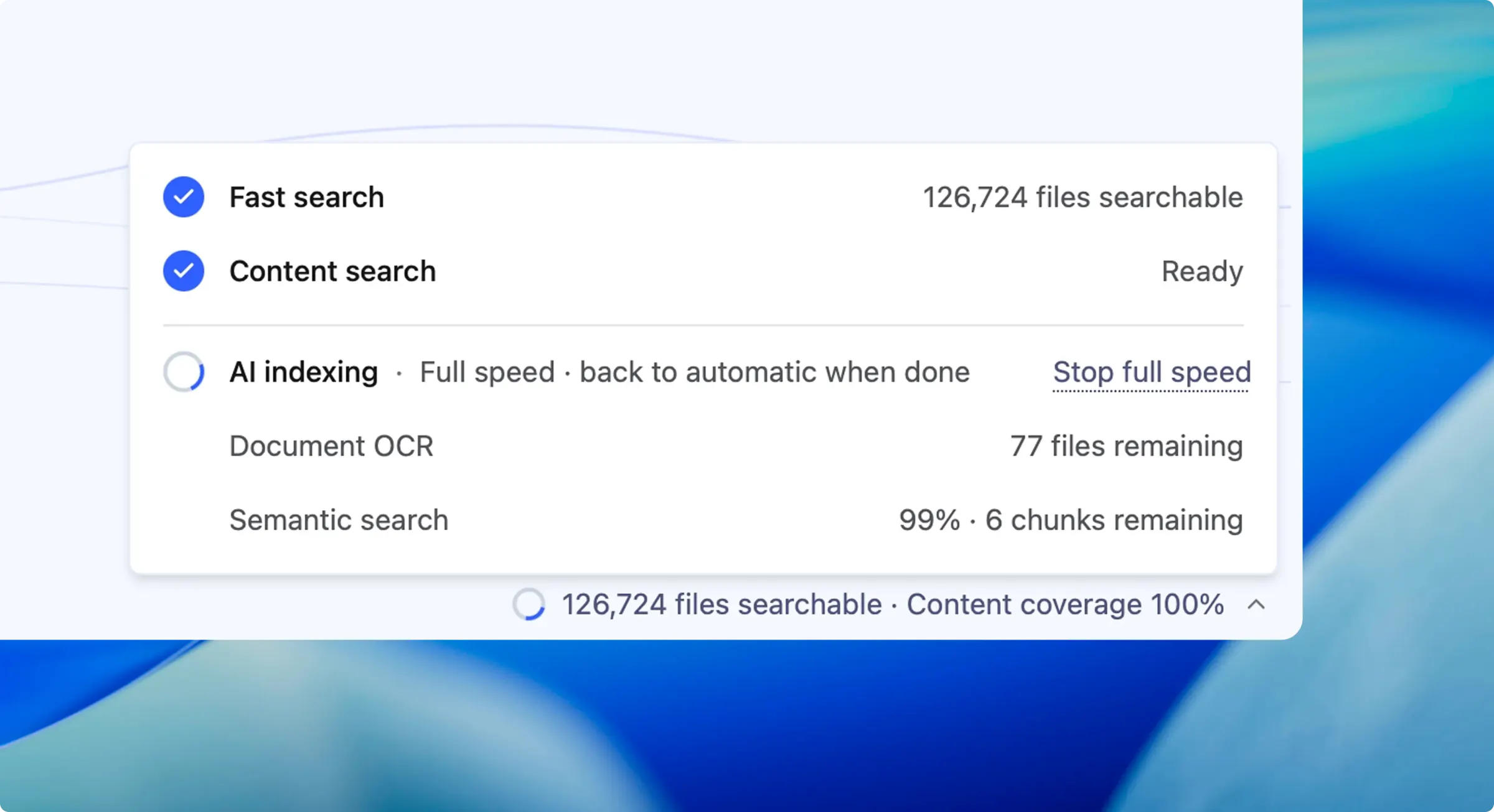
Task: Click the Document OCR row label
Action: 331,446
